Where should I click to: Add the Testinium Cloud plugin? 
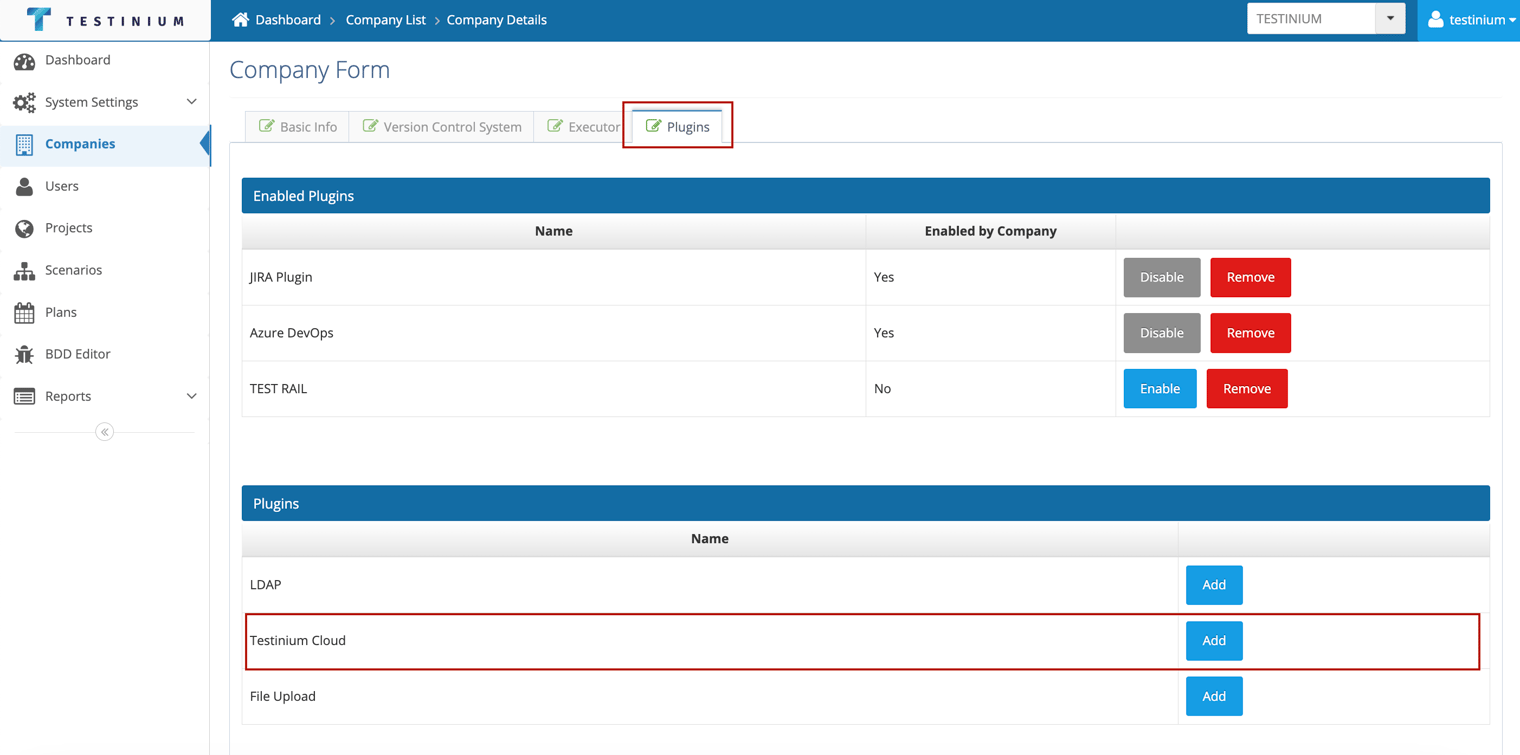click(x=1214, y=641)
